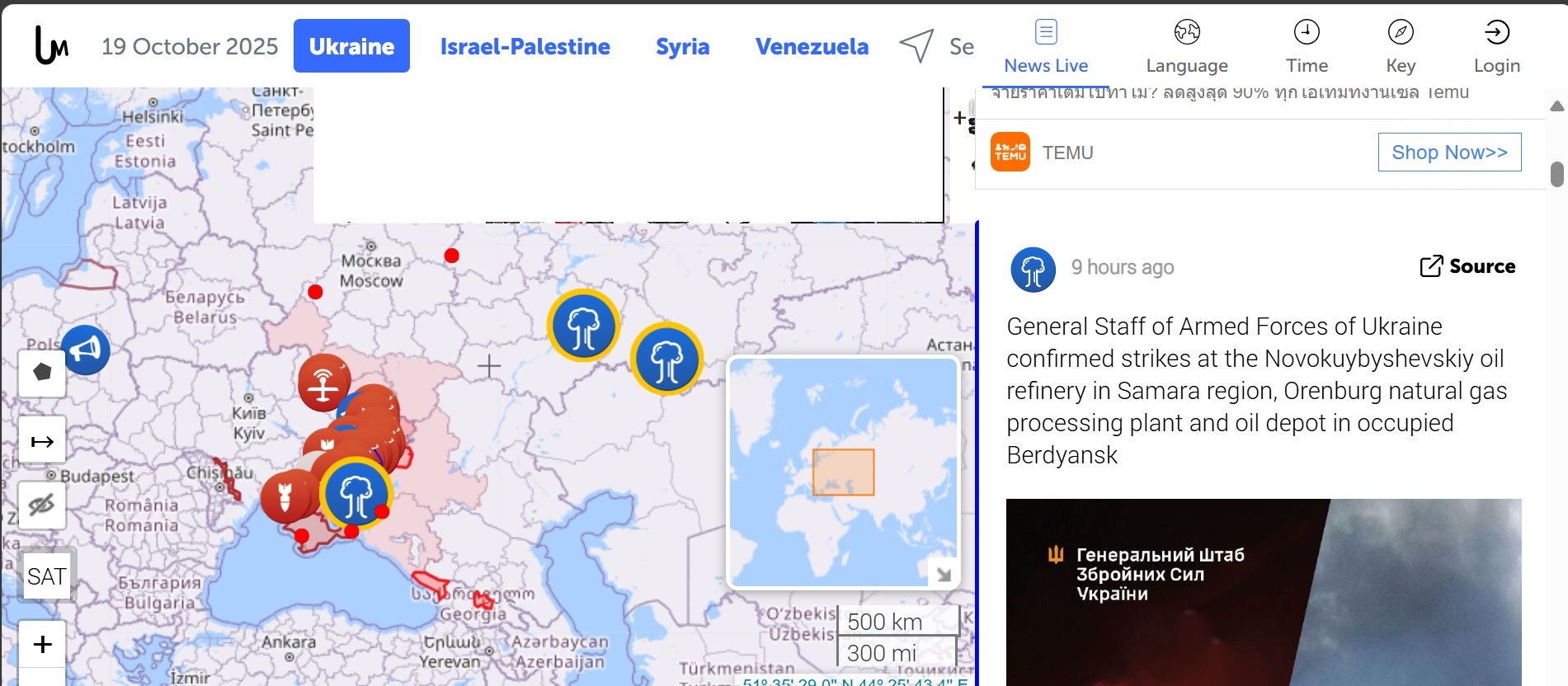Image resolution: width=1568 pixels, height=686 pixels.
Task: Click the red bomb marker near Odesa
Action: 285,497
